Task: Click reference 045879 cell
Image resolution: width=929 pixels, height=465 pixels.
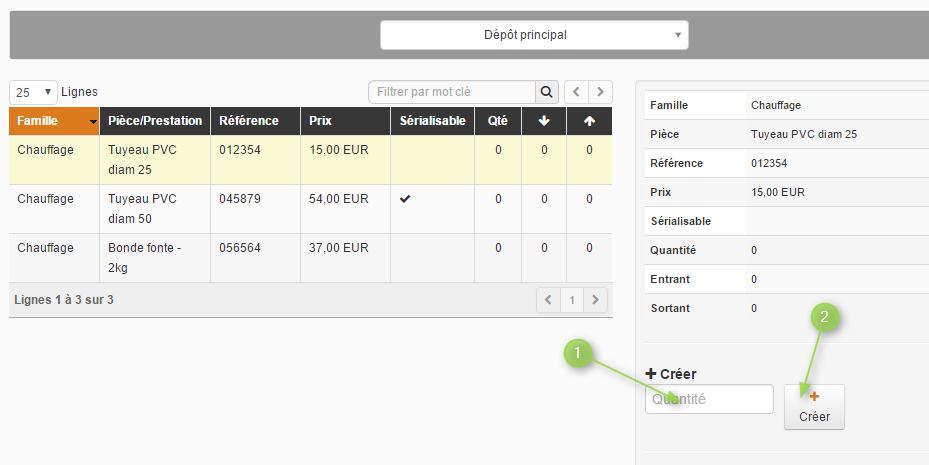Action: 255,209
